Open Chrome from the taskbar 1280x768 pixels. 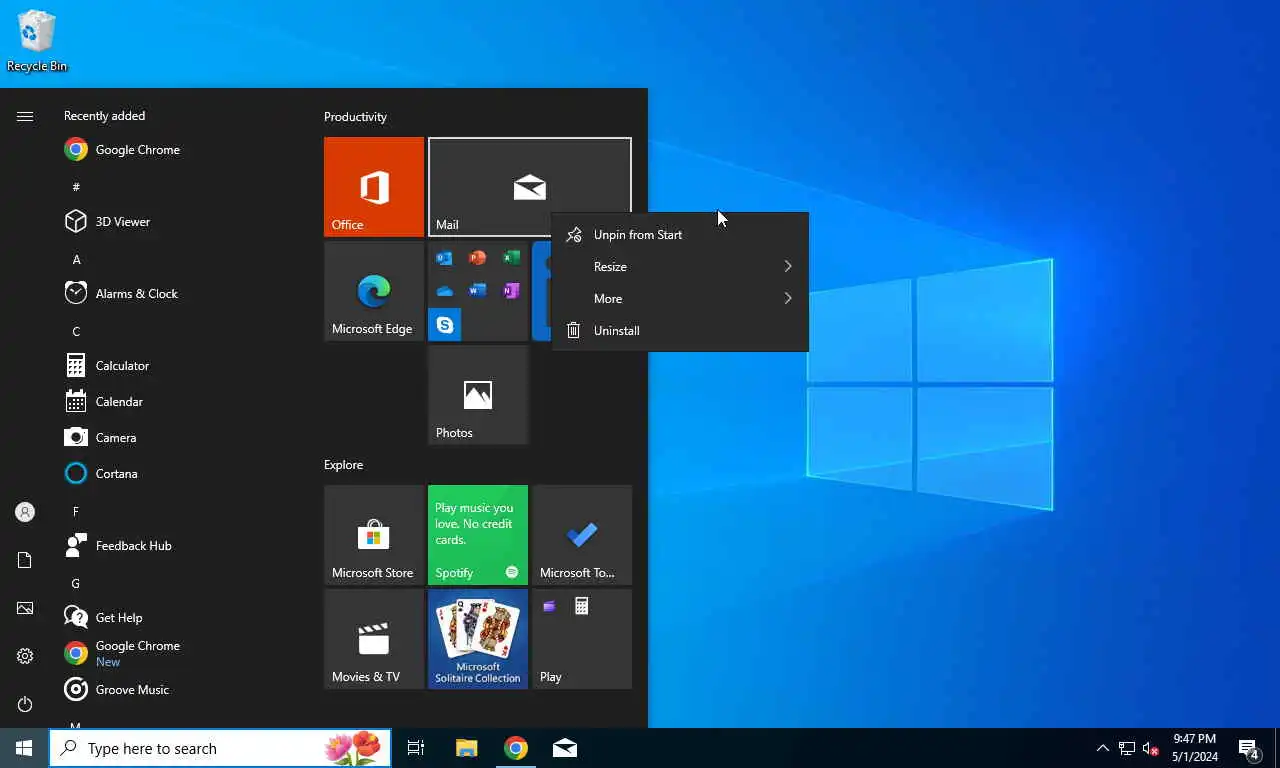[x=516, y=748]
